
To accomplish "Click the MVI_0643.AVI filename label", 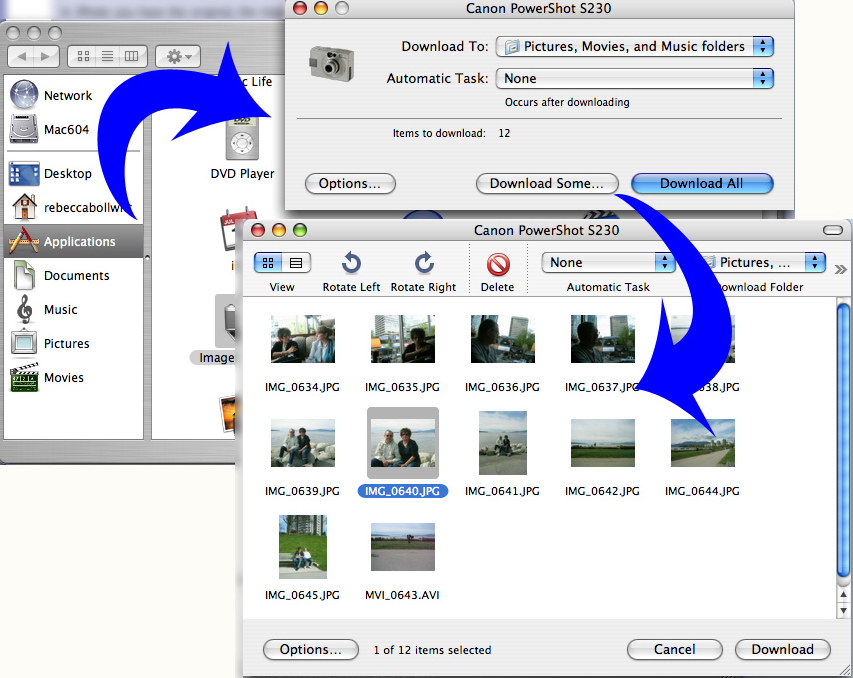I will click(x=402, y=595).
